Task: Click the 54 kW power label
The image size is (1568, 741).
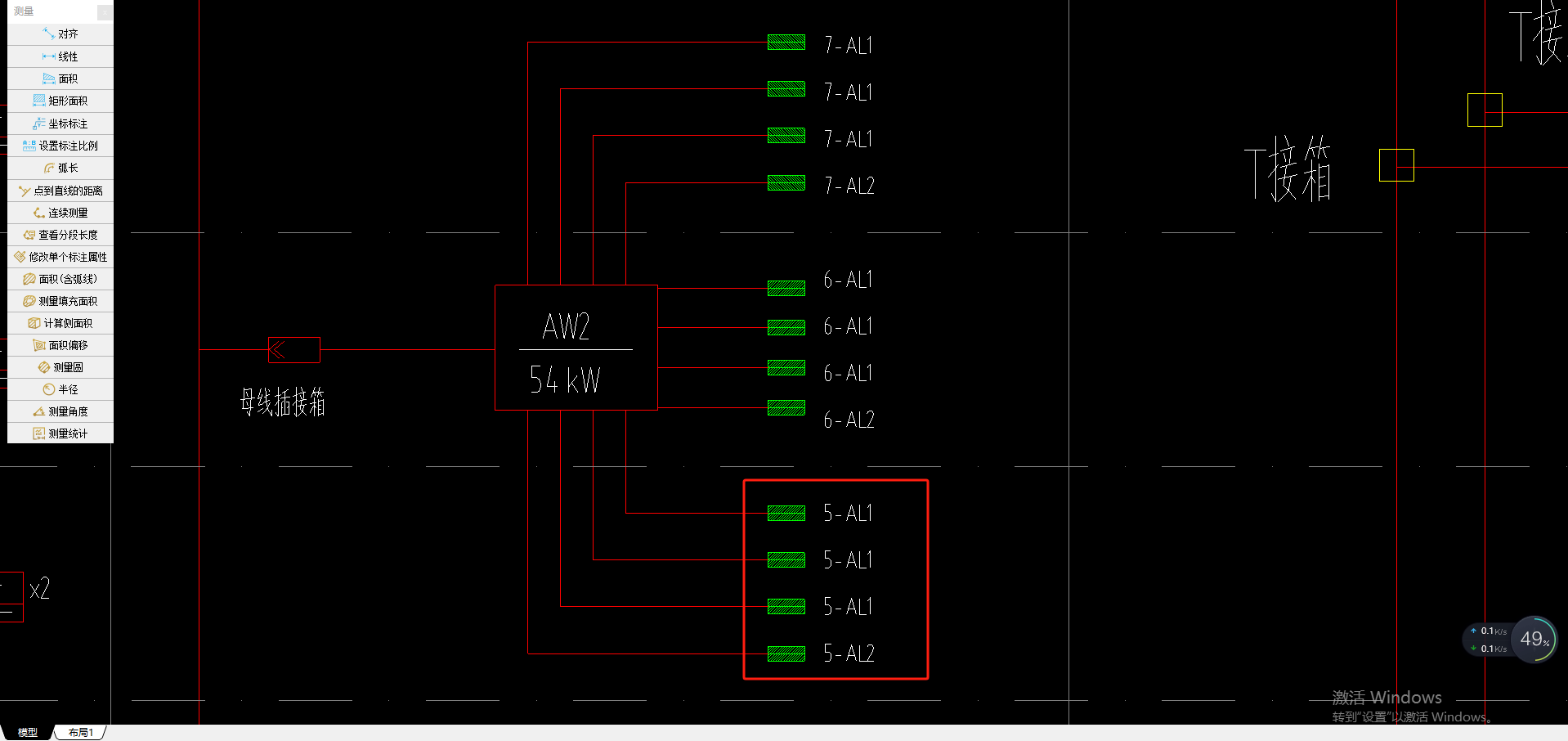Action: pos(565,379)
